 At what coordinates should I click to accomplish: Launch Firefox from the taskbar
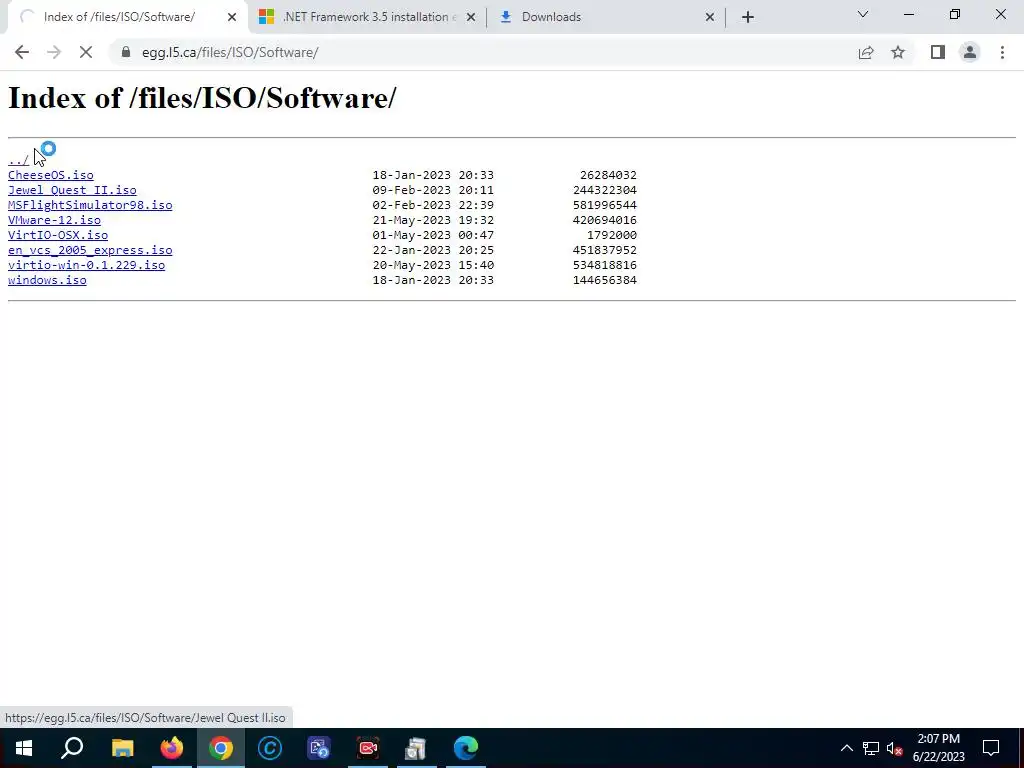click(x=172, y=748)
